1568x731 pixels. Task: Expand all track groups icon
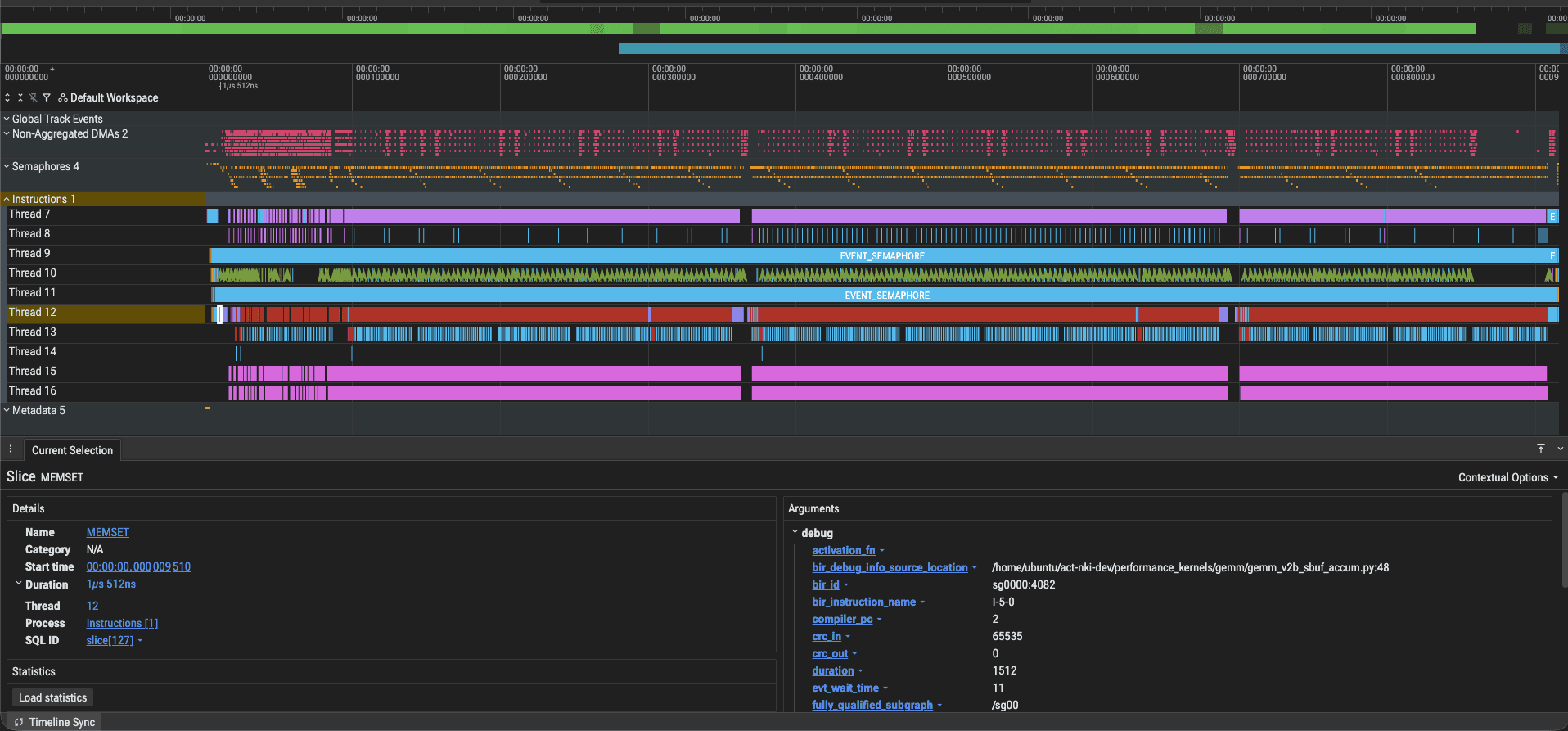click(x=7, y=97)
